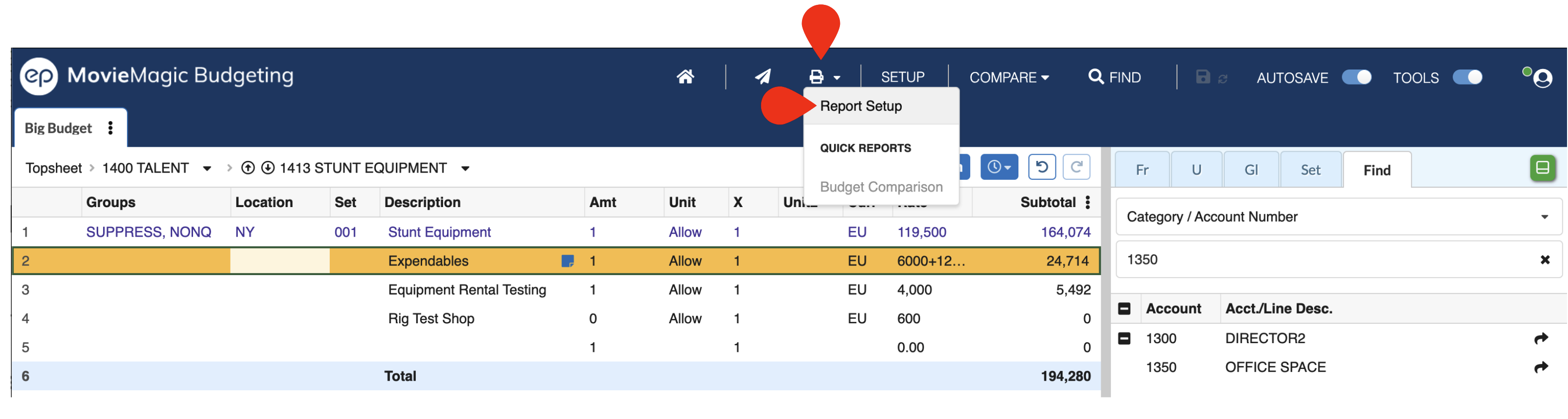
Task: Select Budget Comparison quick report
Action: [x=881, y=187]
